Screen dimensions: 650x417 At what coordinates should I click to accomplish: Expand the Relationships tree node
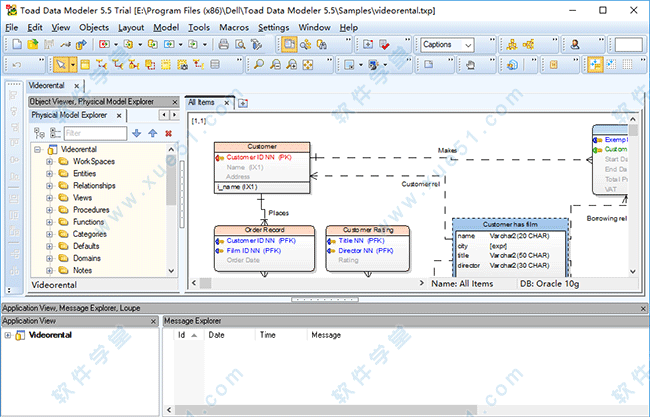pos(49,186)
